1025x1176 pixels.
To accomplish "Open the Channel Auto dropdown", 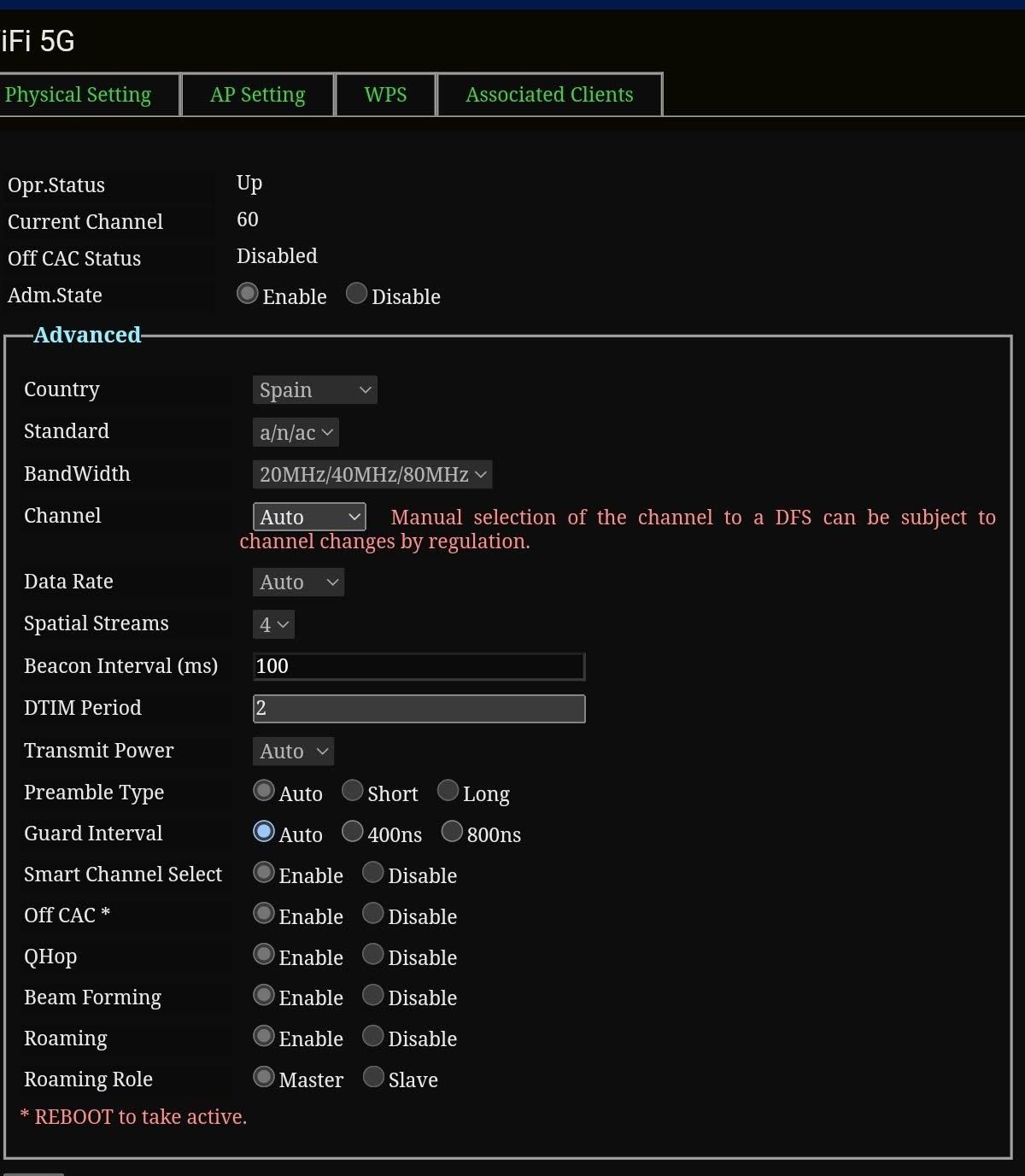I will click(308, 516).
